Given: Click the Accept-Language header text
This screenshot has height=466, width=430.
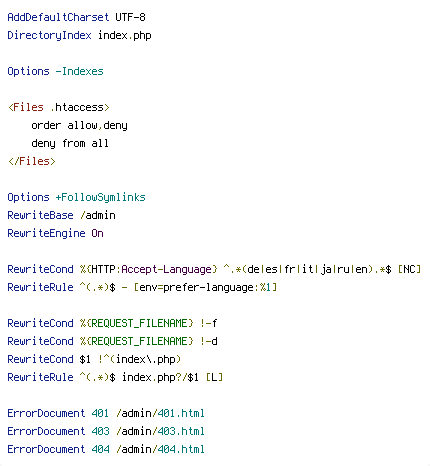Looking at the screenshot, I should (166, 269).
